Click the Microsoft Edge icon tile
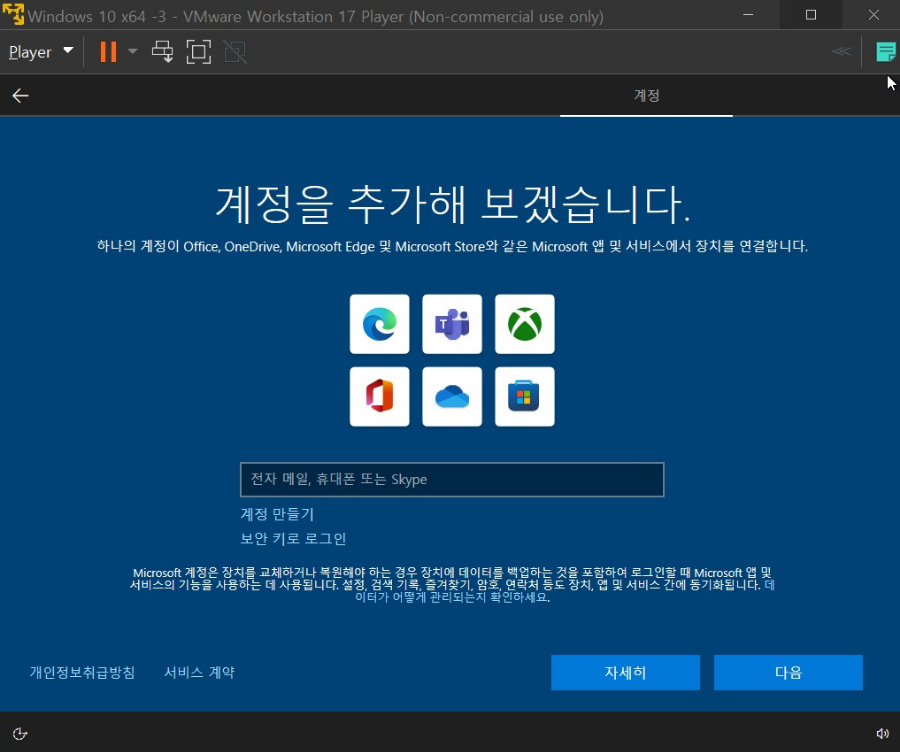The width and height of the screenshot is (900, 752). 379,324
